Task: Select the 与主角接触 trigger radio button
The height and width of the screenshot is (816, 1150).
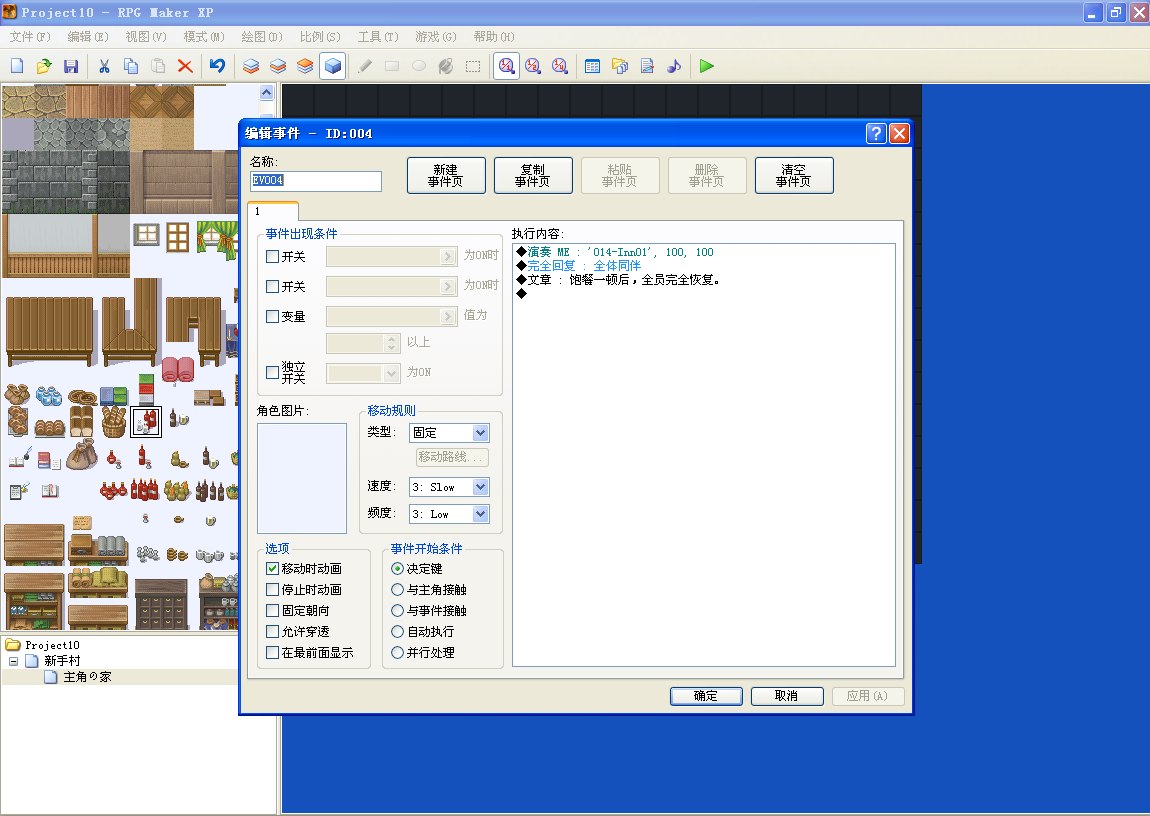Action: tap(398, 589)
